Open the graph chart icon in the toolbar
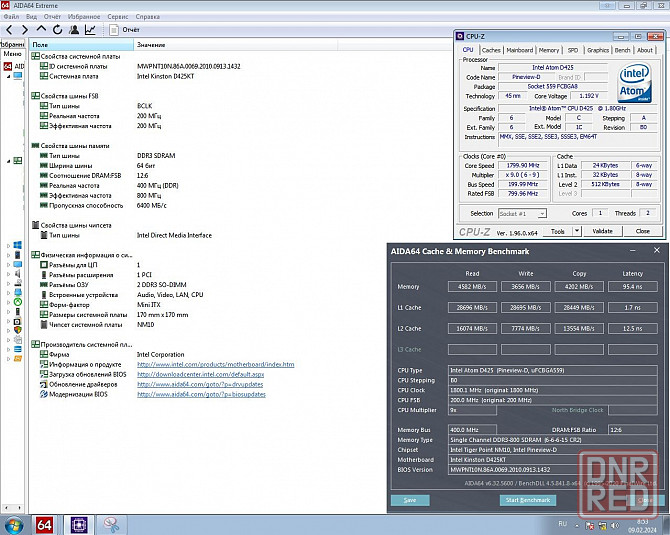The height and width of the screenshot is (535, 670). (90, 30)
